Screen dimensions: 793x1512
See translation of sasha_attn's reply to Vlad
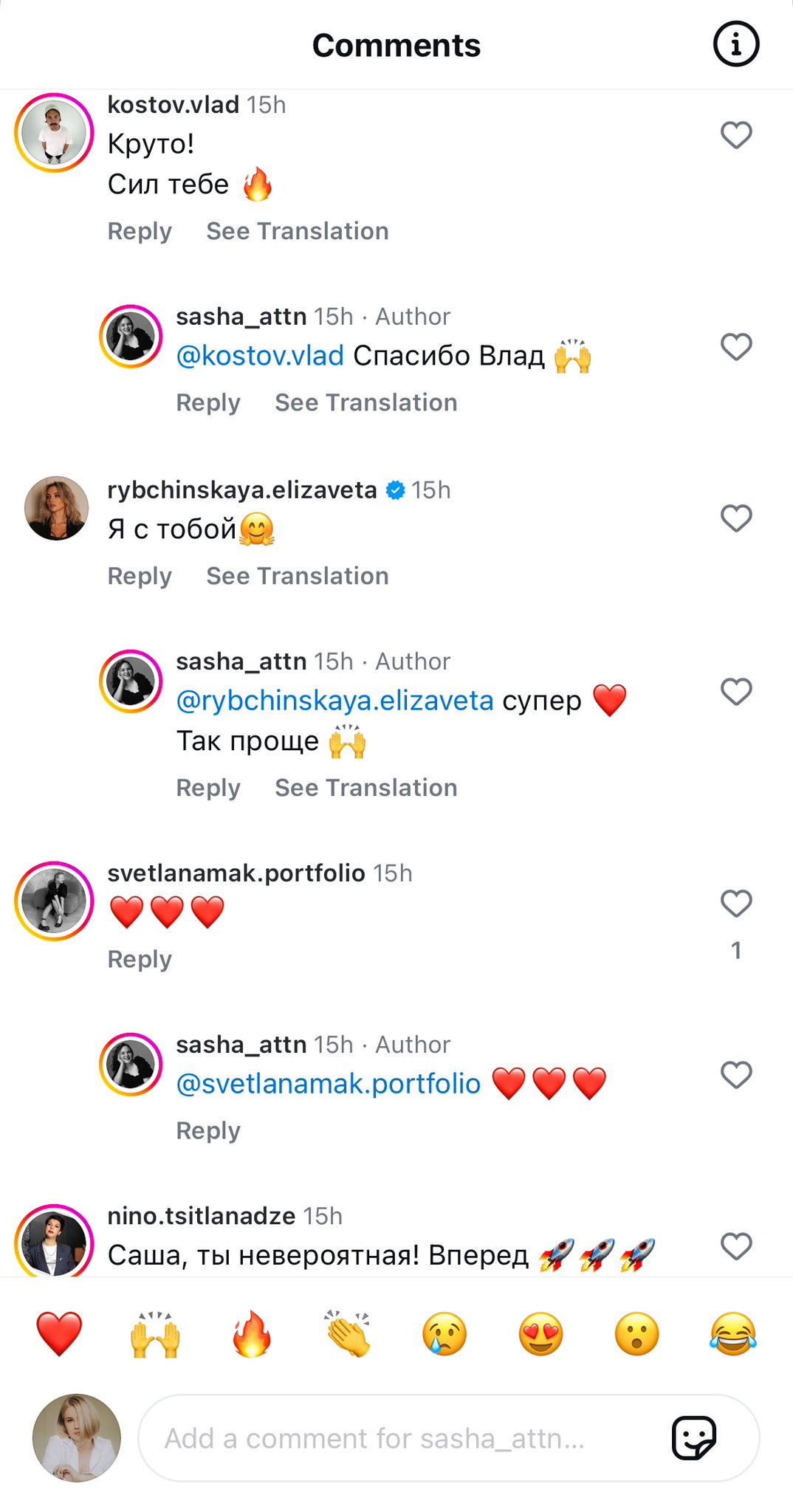click(x=365, y=402)
